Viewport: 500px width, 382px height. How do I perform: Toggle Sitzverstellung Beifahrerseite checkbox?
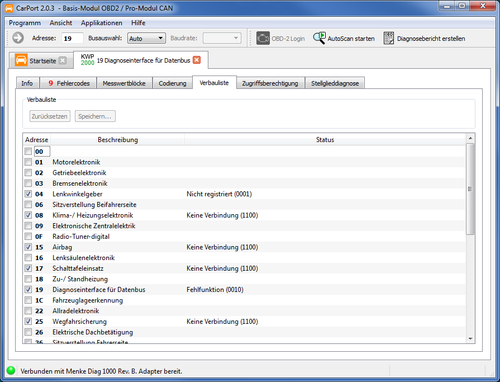point(28,204)
